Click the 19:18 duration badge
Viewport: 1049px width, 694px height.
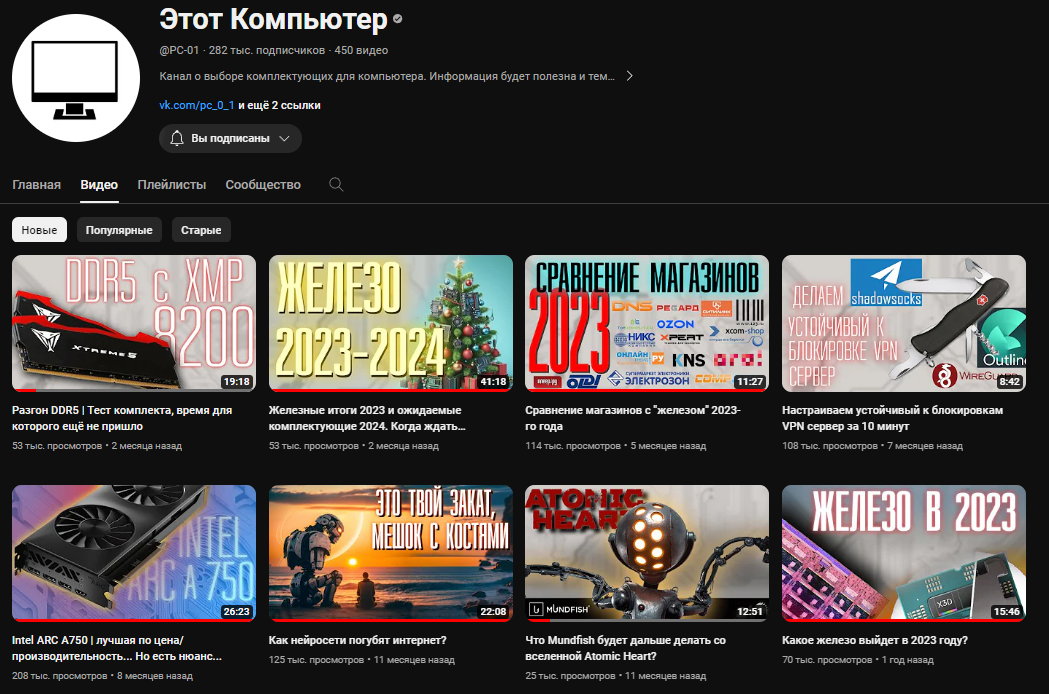tap(237, 381)
